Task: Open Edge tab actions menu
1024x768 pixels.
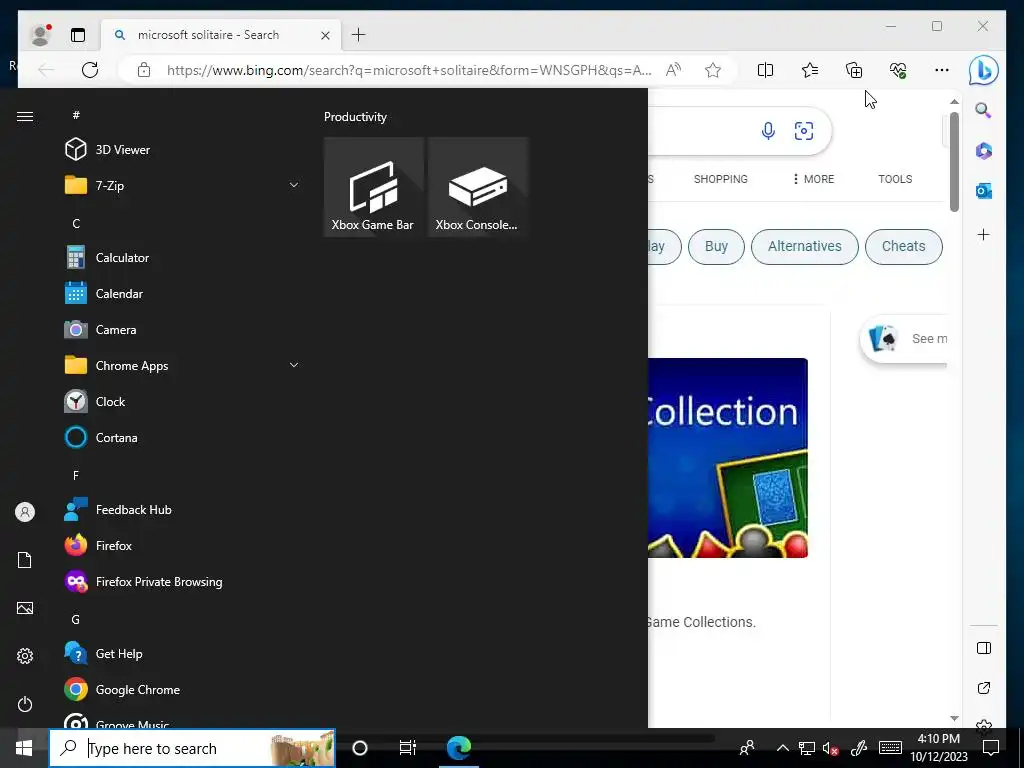Action: pos(78,35)
